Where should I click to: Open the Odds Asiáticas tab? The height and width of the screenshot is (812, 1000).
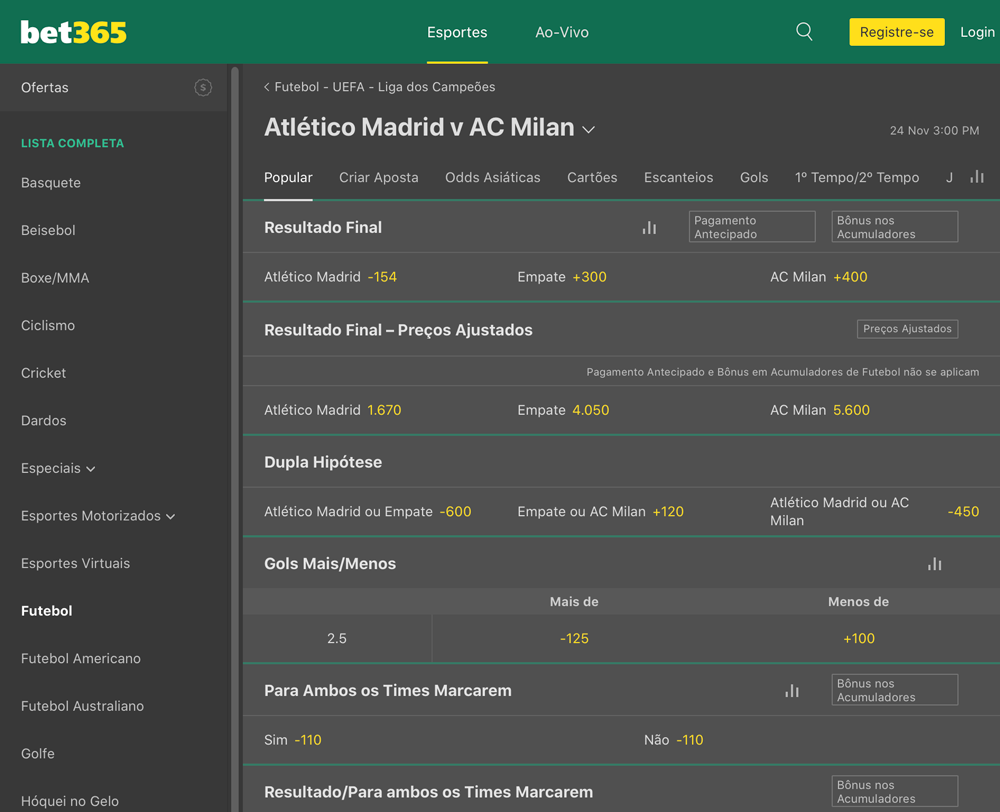coord(493,177)
